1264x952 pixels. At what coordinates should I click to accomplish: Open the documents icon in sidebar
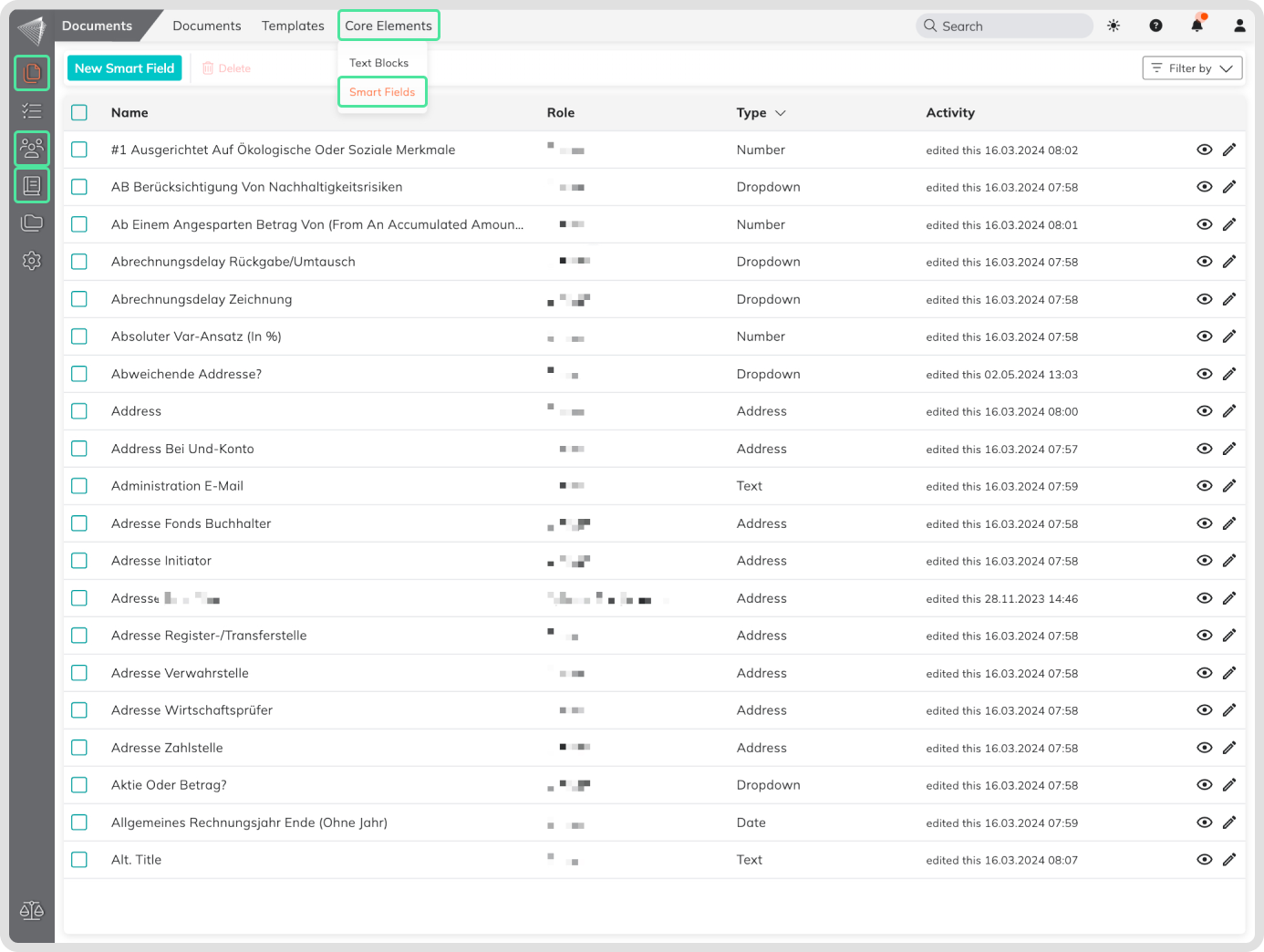pos(32,73)
